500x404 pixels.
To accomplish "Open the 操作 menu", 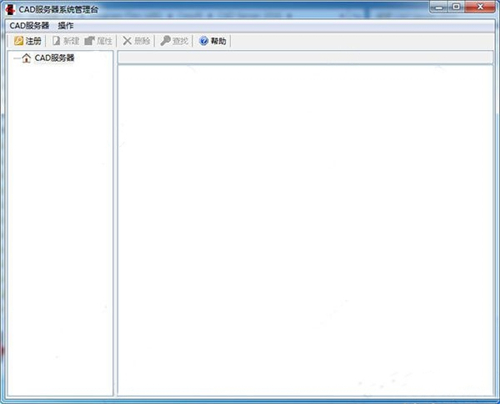I will tap(65, 25).
